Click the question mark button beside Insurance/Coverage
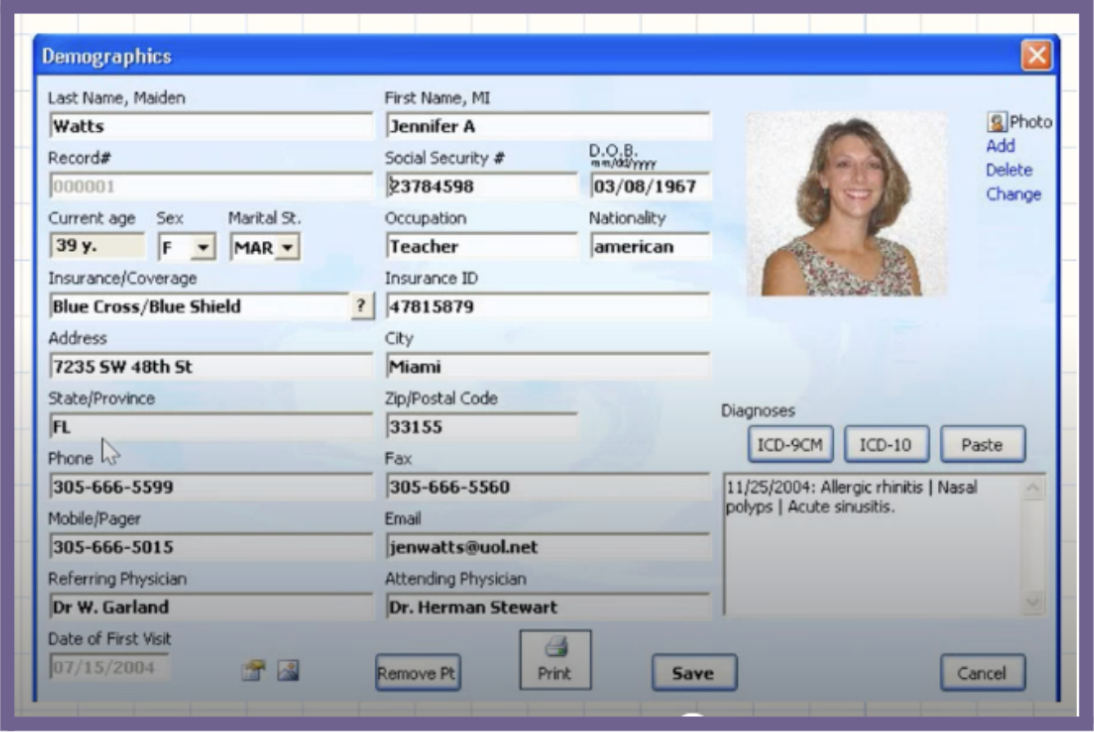 click(361, 307)
